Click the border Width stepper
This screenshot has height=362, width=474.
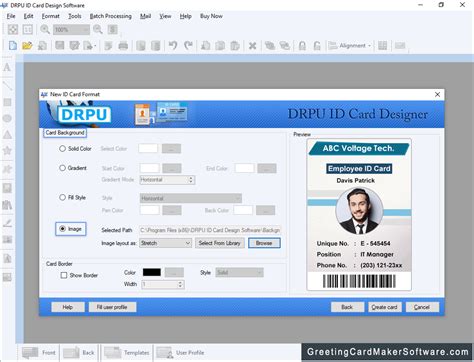click(180, 284)
